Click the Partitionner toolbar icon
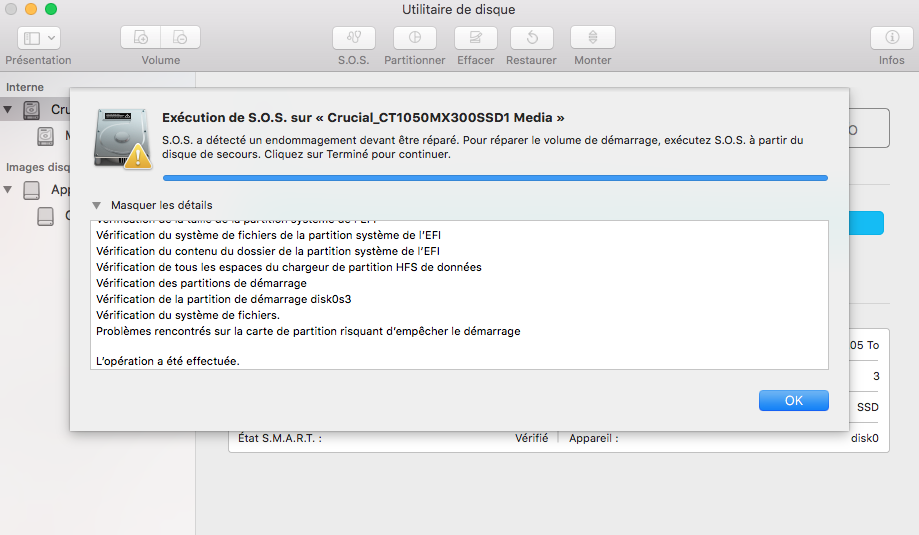This screenshot has width=919, height=535. point(414,38)
